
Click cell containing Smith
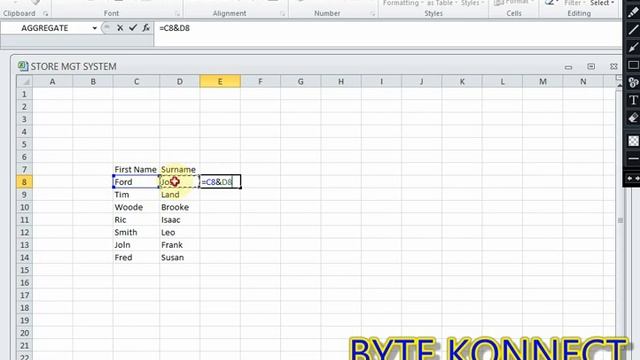136,232
